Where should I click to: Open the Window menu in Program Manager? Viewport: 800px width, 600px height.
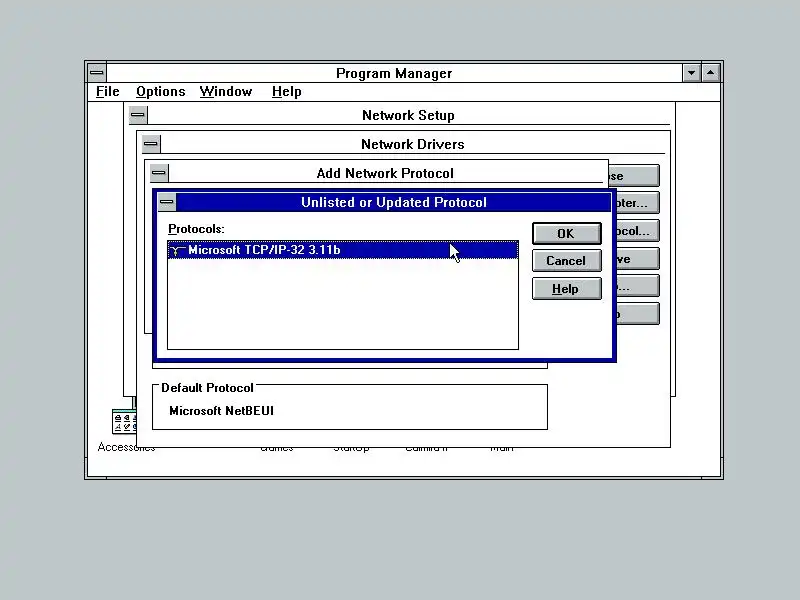tap(226, 92)
